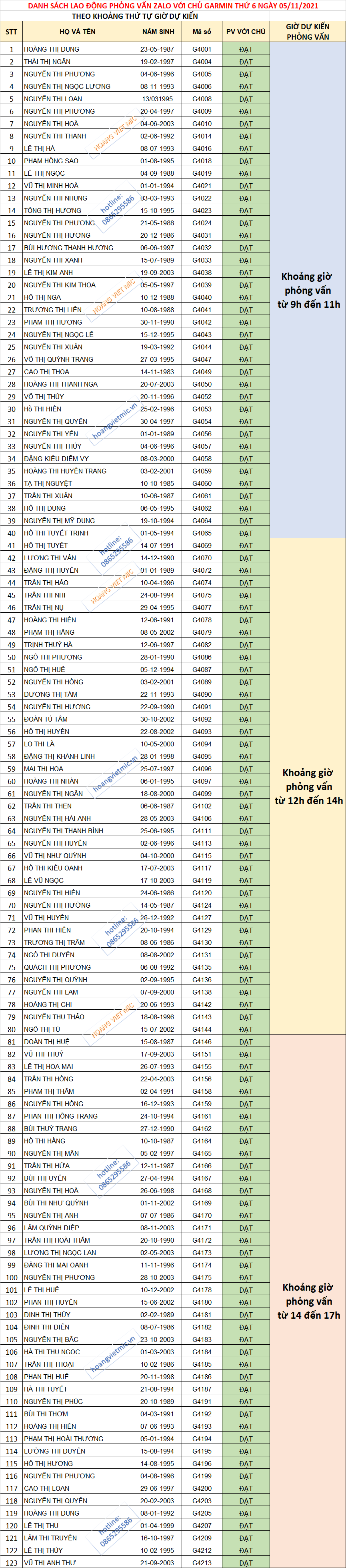Click the code 'G4001'
Screen dimensions: 346x1568
[202, 49]
